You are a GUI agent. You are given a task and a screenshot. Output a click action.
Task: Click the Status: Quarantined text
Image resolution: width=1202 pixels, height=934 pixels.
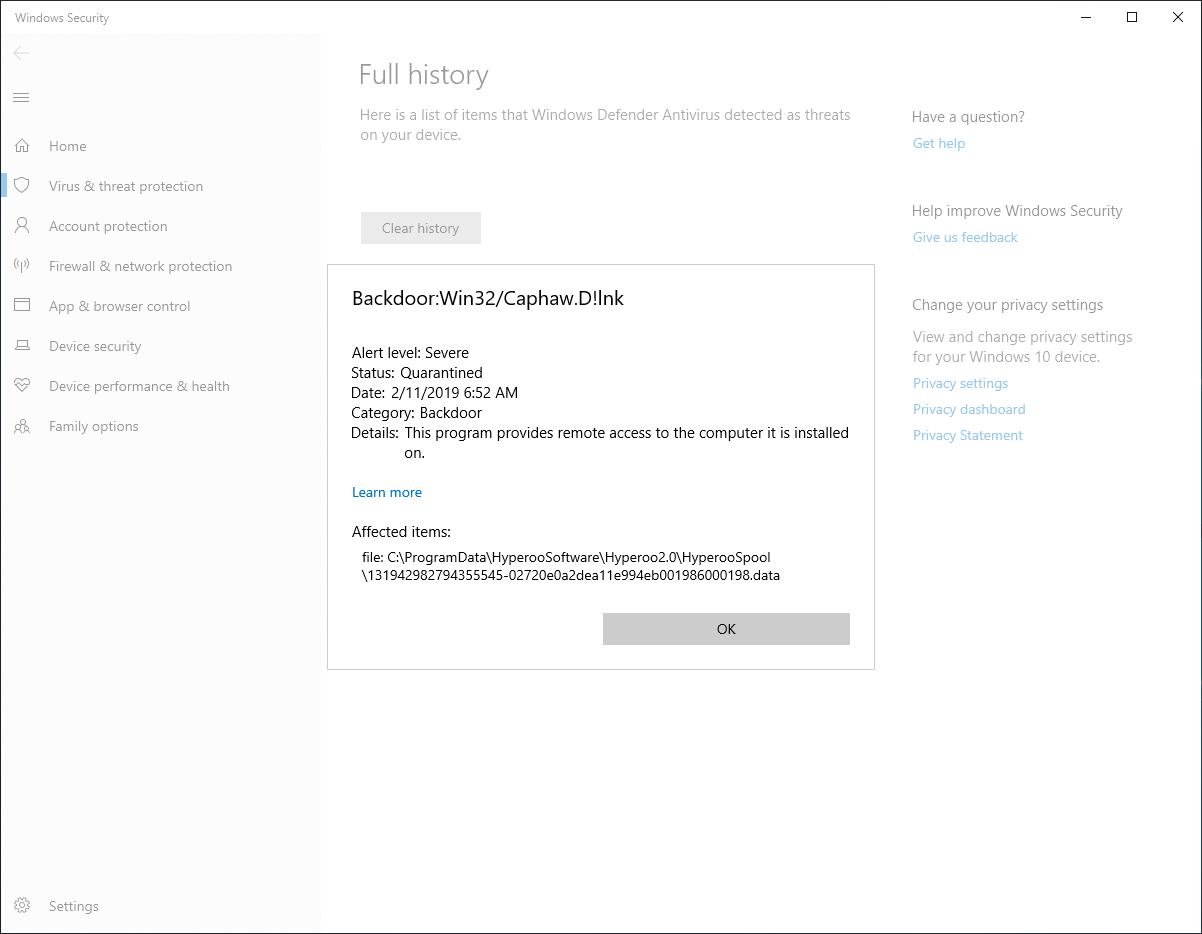tap(417, 373)
